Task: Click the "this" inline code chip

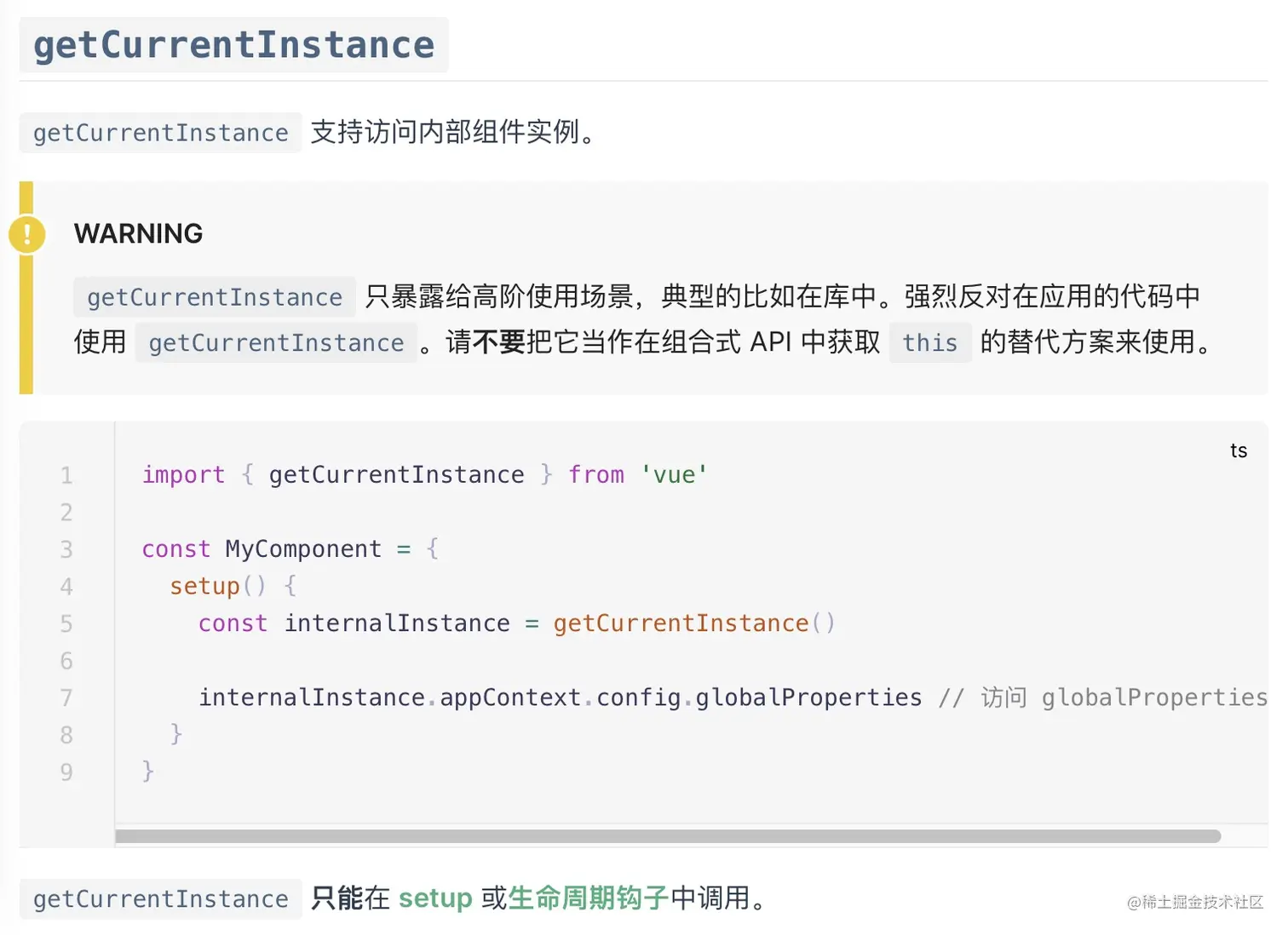Action: pos(929,342)
